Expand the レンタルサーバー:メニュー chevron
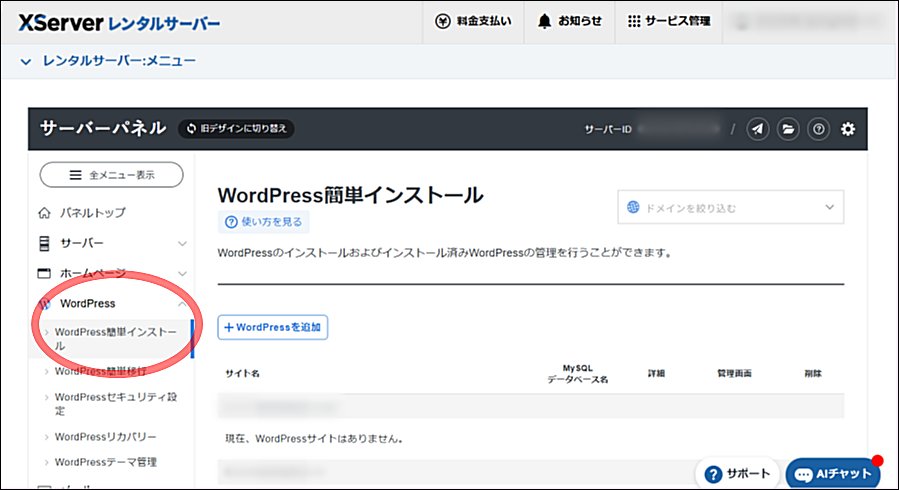The height and width of the screenshot is (490, 899). [x=26, y=61]
